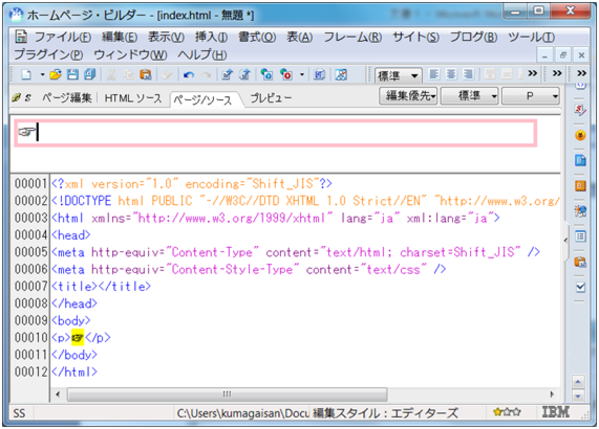The height and width of the screenshot is (429, 599).
Task: Expand the middle toolbar overflow chevron
Action: 557,73
